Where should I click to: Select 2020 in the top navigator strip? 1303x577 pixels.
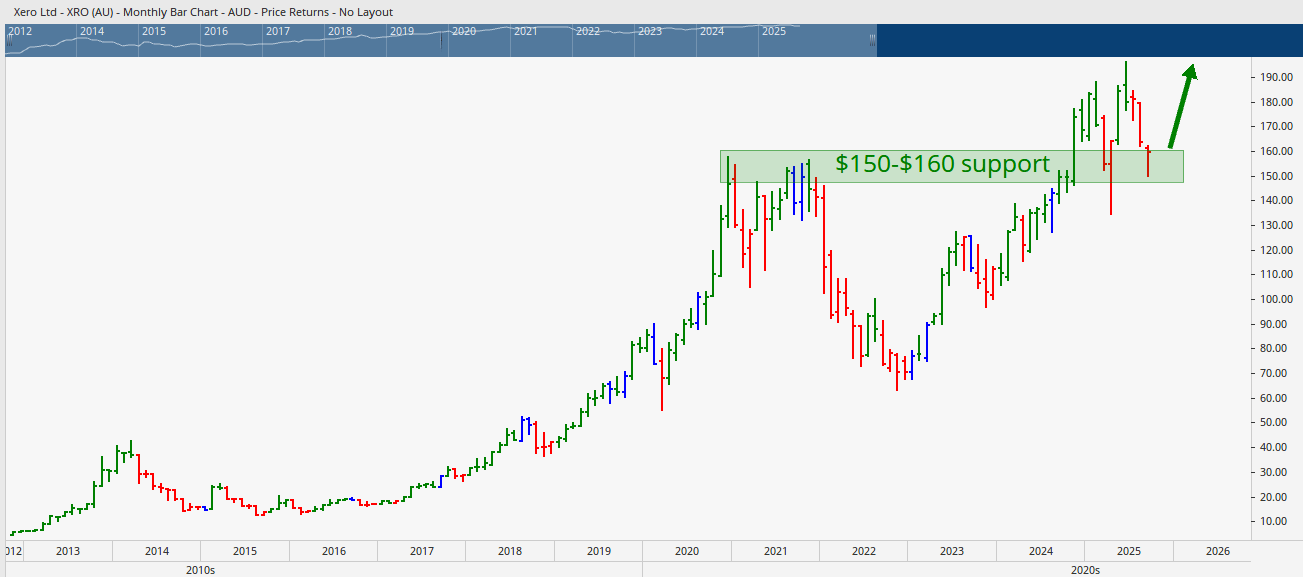click(464, 31)
